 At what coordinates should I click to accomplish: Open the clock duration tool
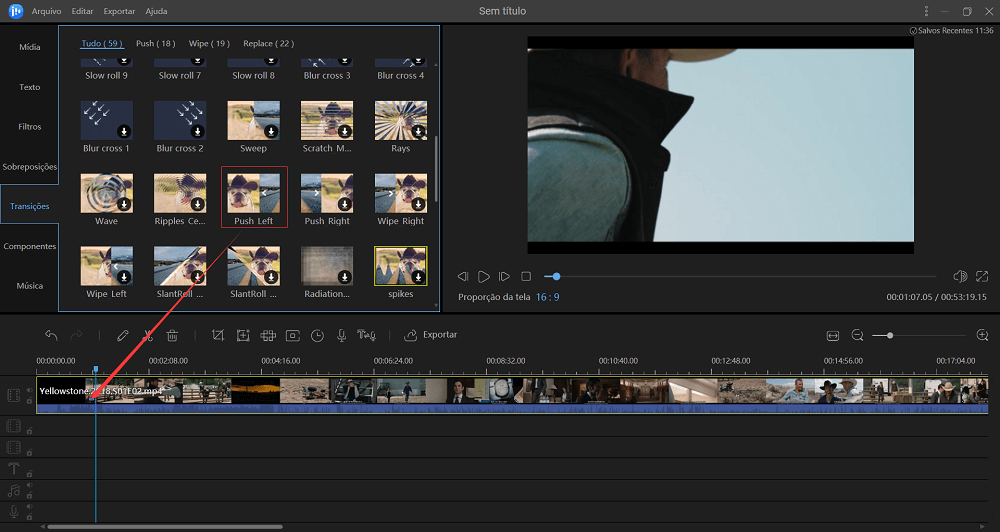[x=317, y=335]
